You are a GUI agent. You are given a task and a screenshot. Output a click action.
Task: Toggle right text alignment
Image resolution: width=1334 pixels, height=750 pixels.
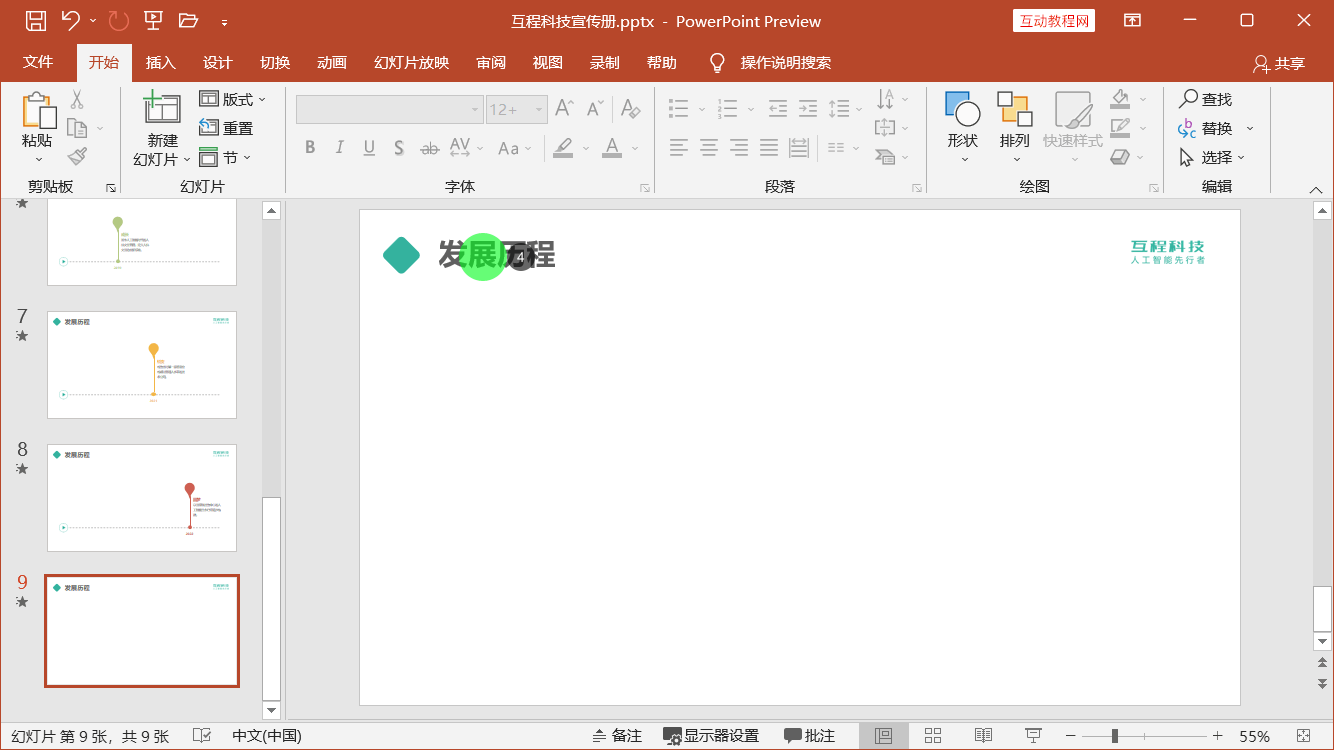pyautogui.click(x=739, y=148)
